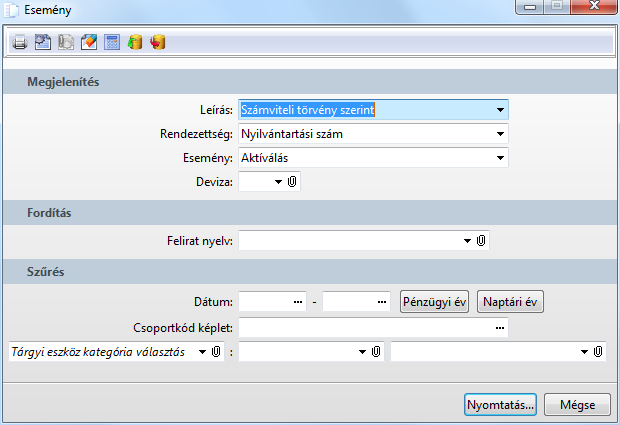The height and width of the screenshot is (425, 620).
Task: Click the Naptári év button
Action: (510, 302)
